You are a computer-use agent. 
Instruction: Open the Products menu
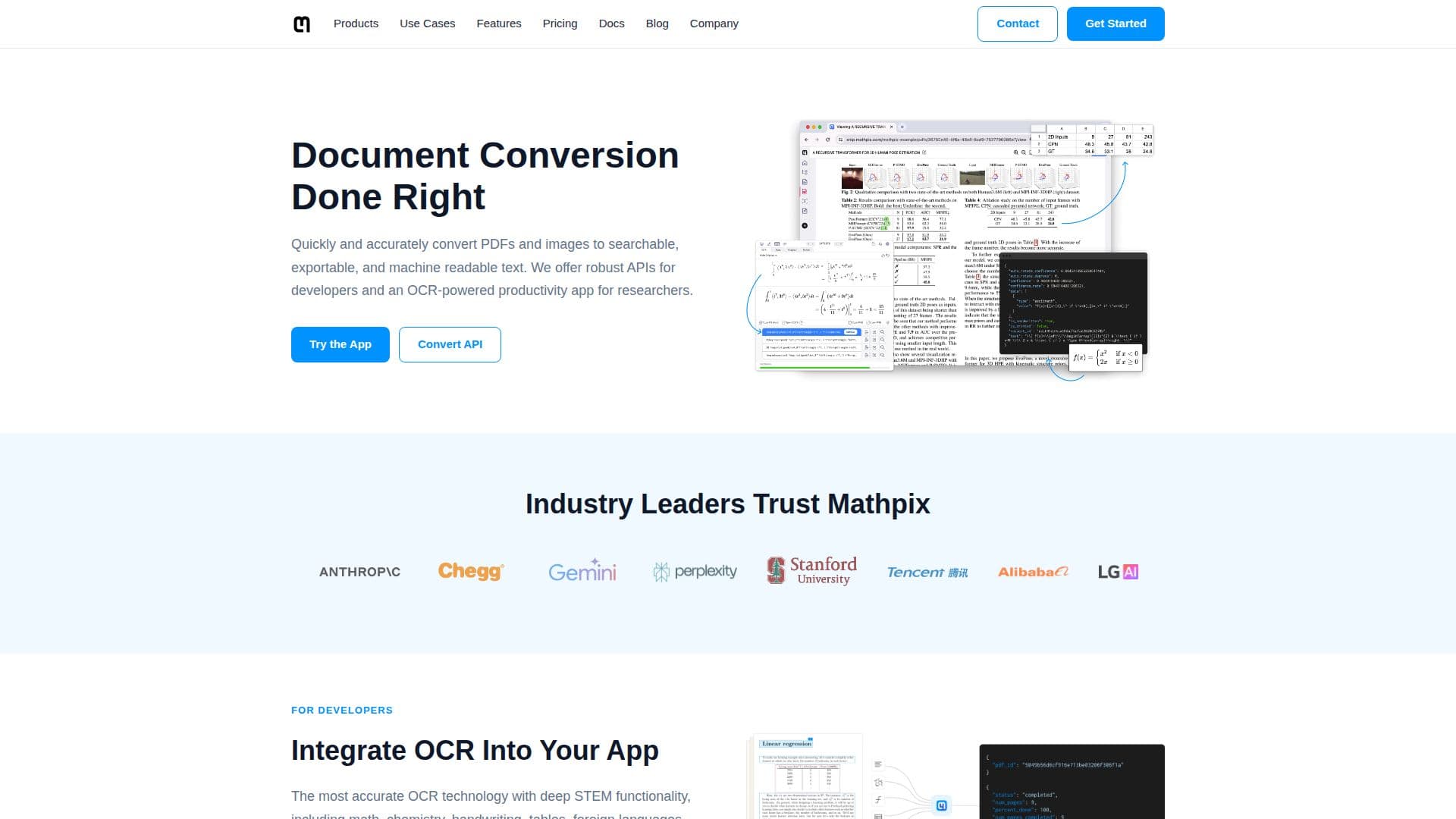tap(356, 24)
